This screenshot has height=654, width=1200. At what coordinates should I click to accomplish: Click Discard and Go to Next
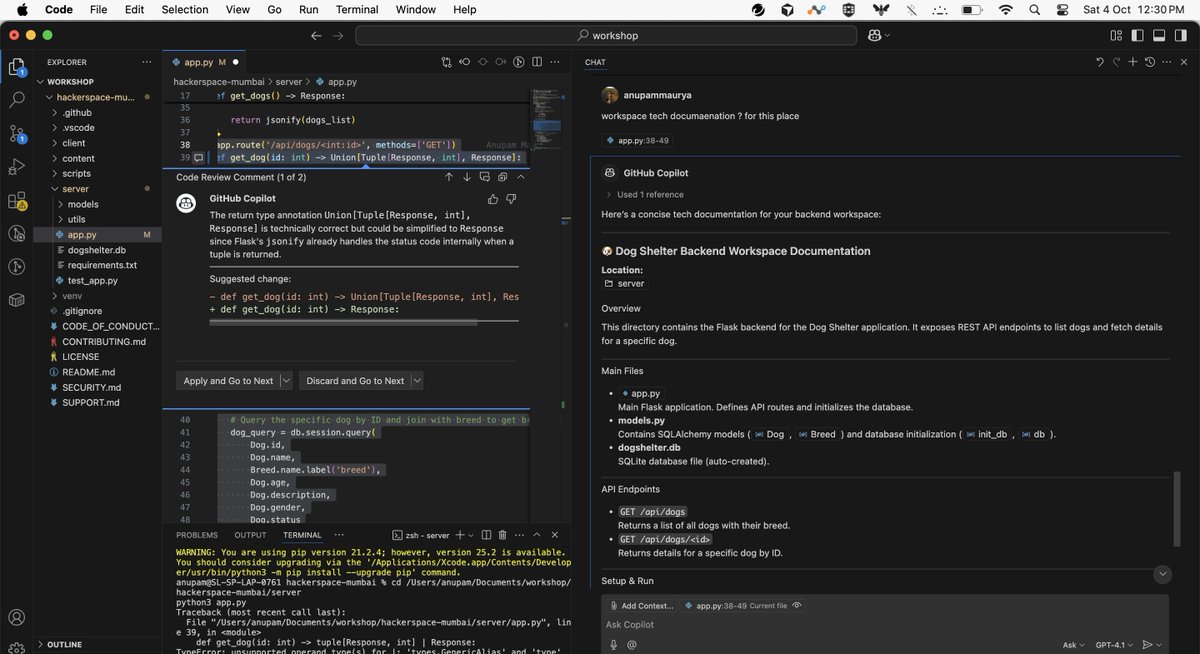tap(355, 381)
